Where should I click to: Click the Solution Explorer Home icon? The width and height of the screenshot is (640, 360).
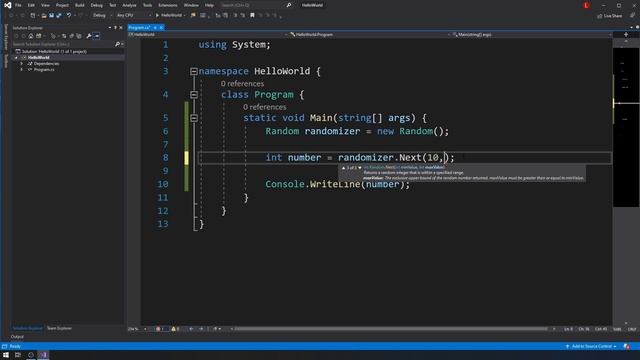31,36
